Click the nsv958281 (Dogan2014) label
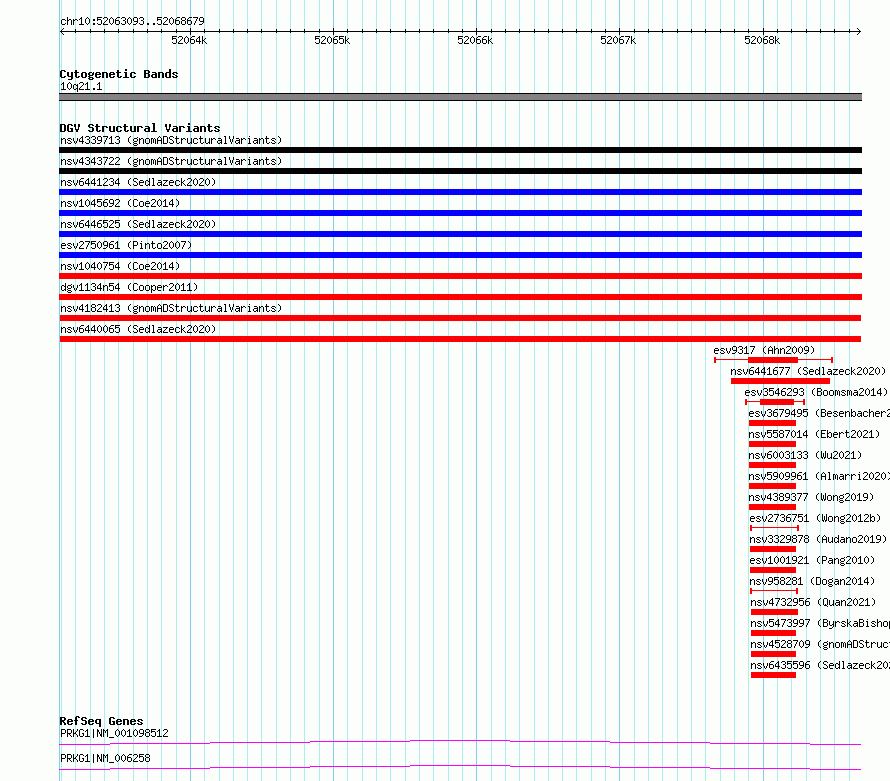 point(812,581)
